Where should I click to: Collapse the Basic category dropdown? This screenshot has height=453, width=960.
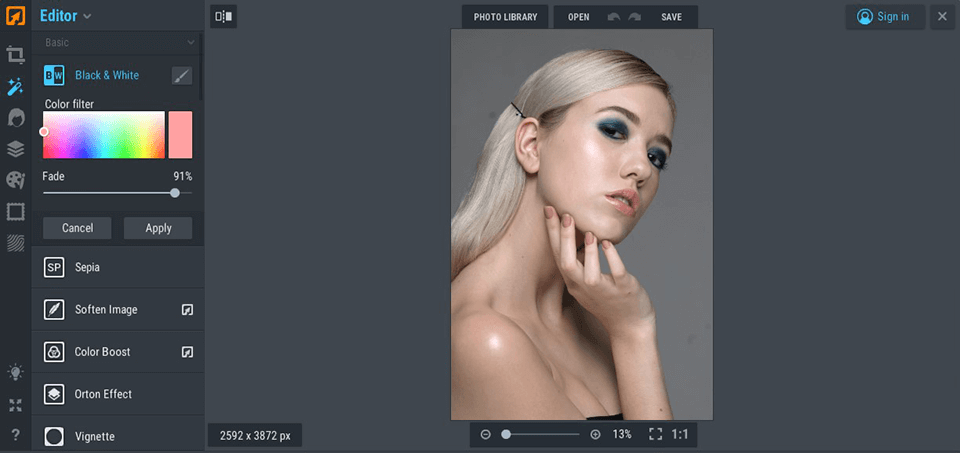tap(119, 42)
